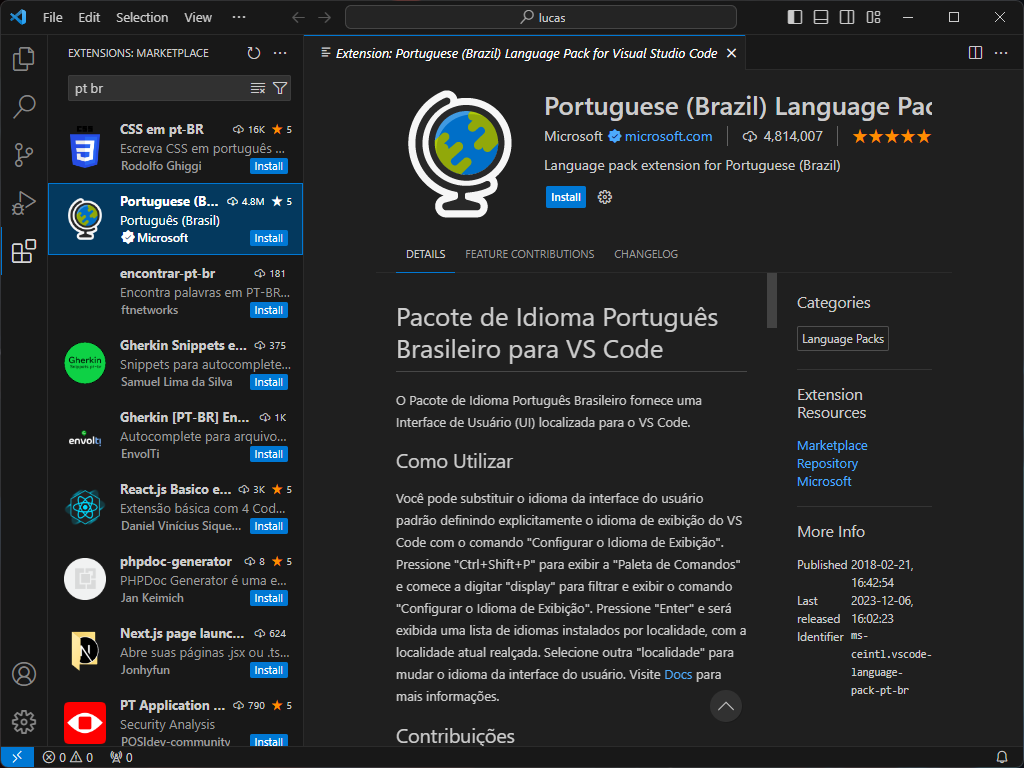Install the Portuguese language pack extension
The image size is (1024, 768).
point(566,197)
